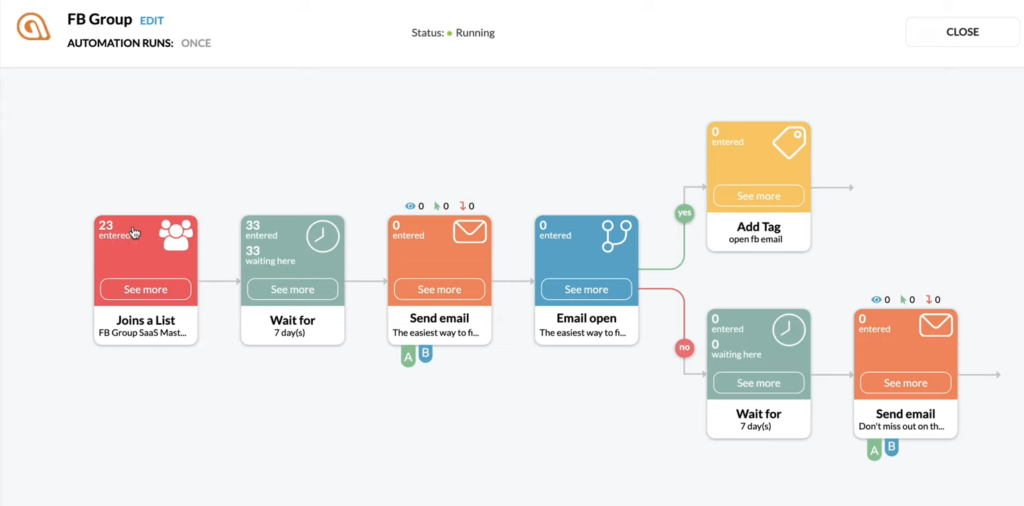This screenshot has height=506, width=1024.
Task: Expand See more on Email open node
Action: tap(586, 289)
